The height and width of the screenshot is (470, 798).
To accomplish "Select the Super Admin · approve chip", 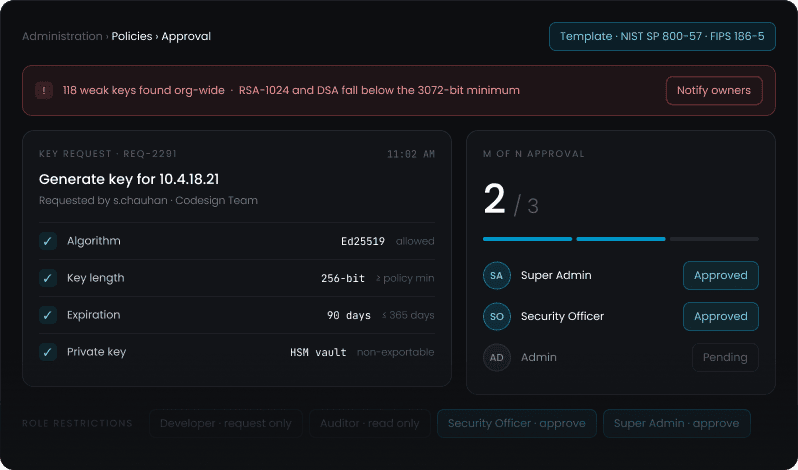I will [x=677, y=423].
